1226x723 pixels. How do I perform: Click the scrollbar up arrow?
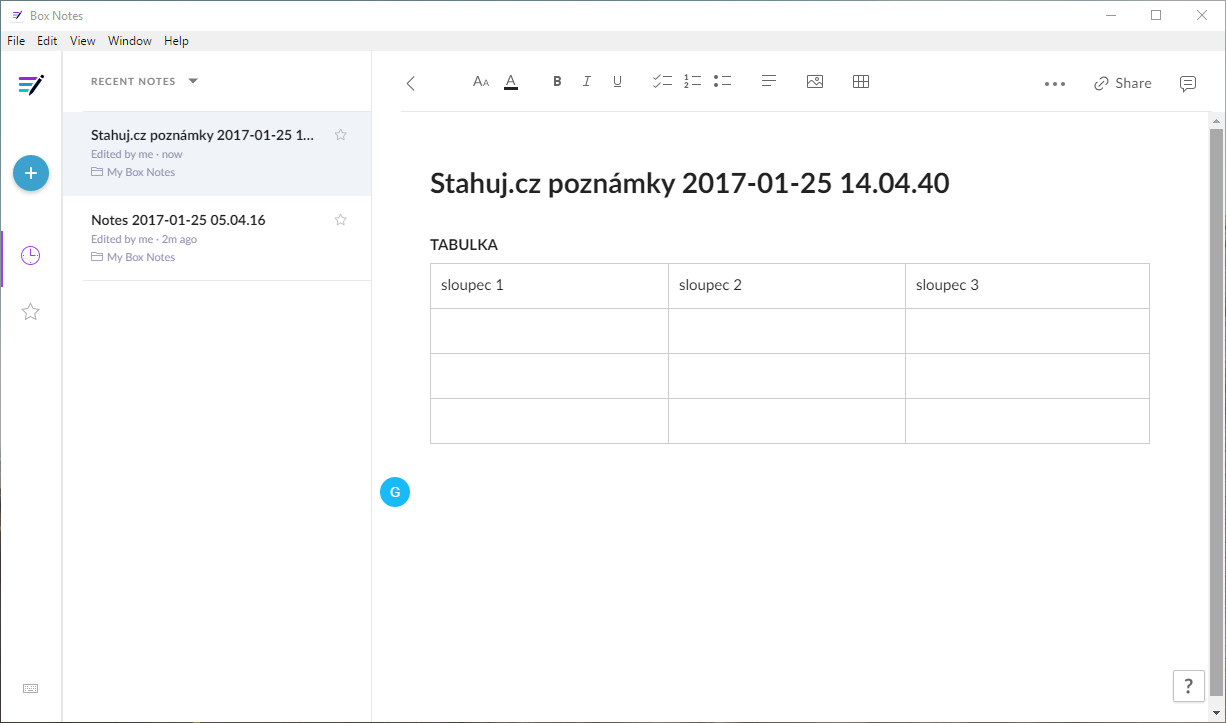(1216, 119)
